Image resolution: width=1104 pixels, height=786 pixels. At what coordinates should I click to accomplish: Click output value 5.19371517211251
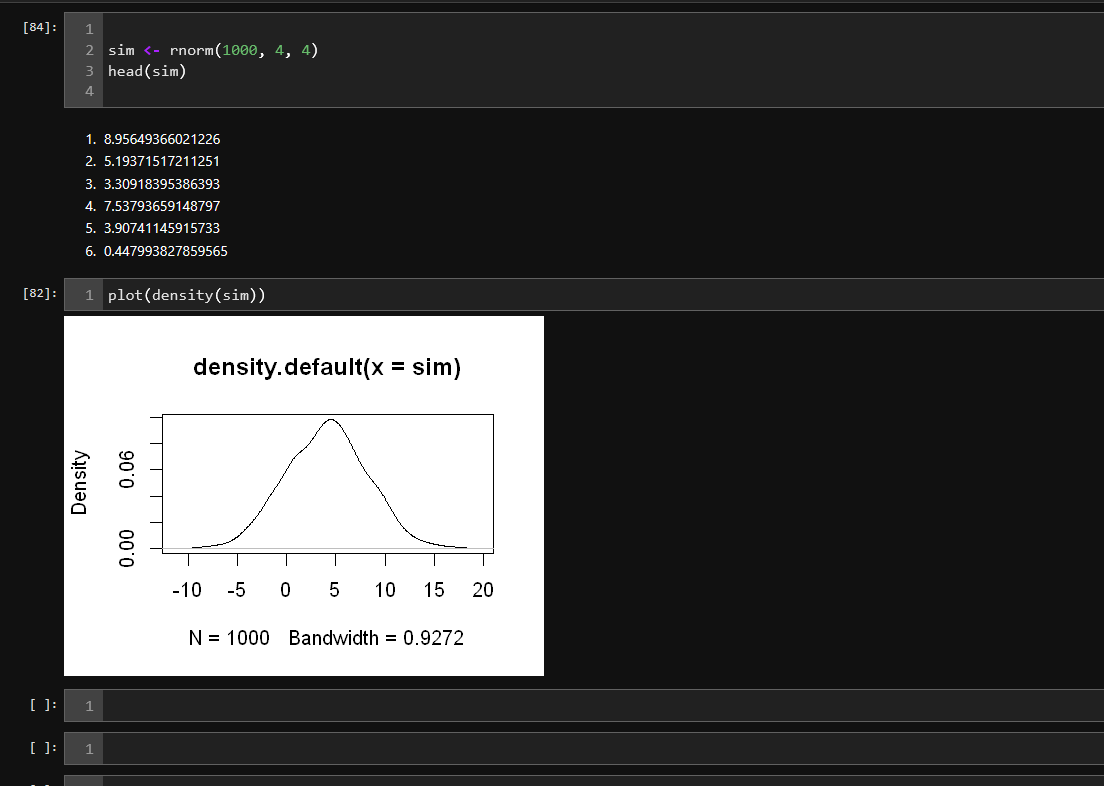click(x=162, y=161)
